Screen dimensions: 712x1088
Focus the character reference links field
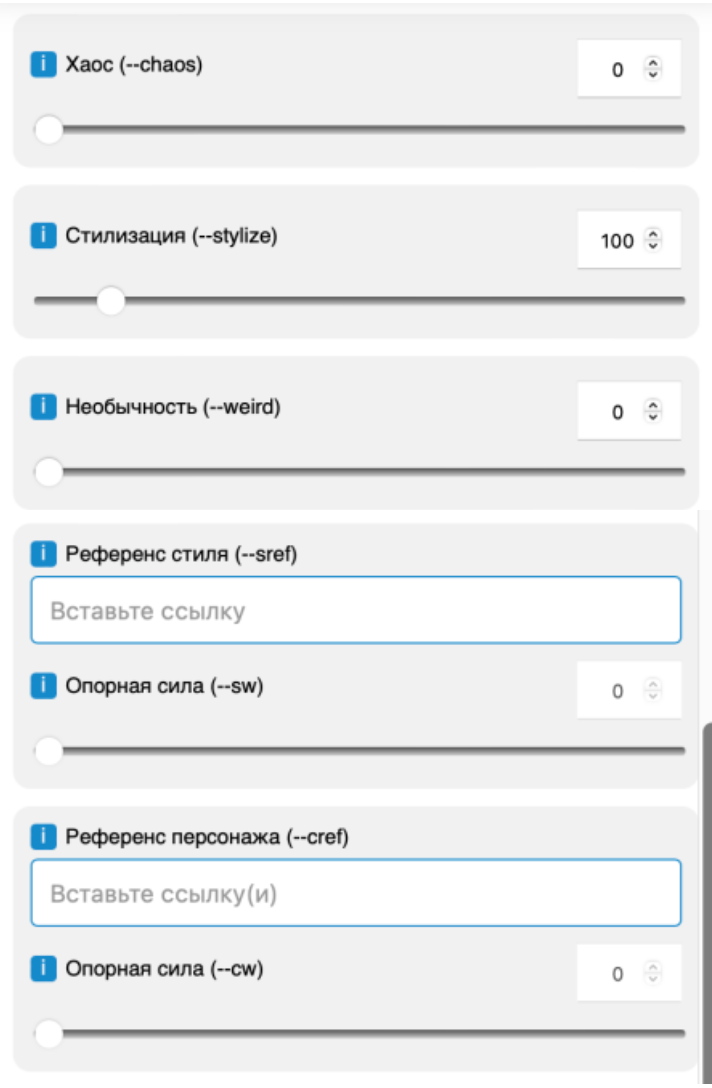pos(355,893)
